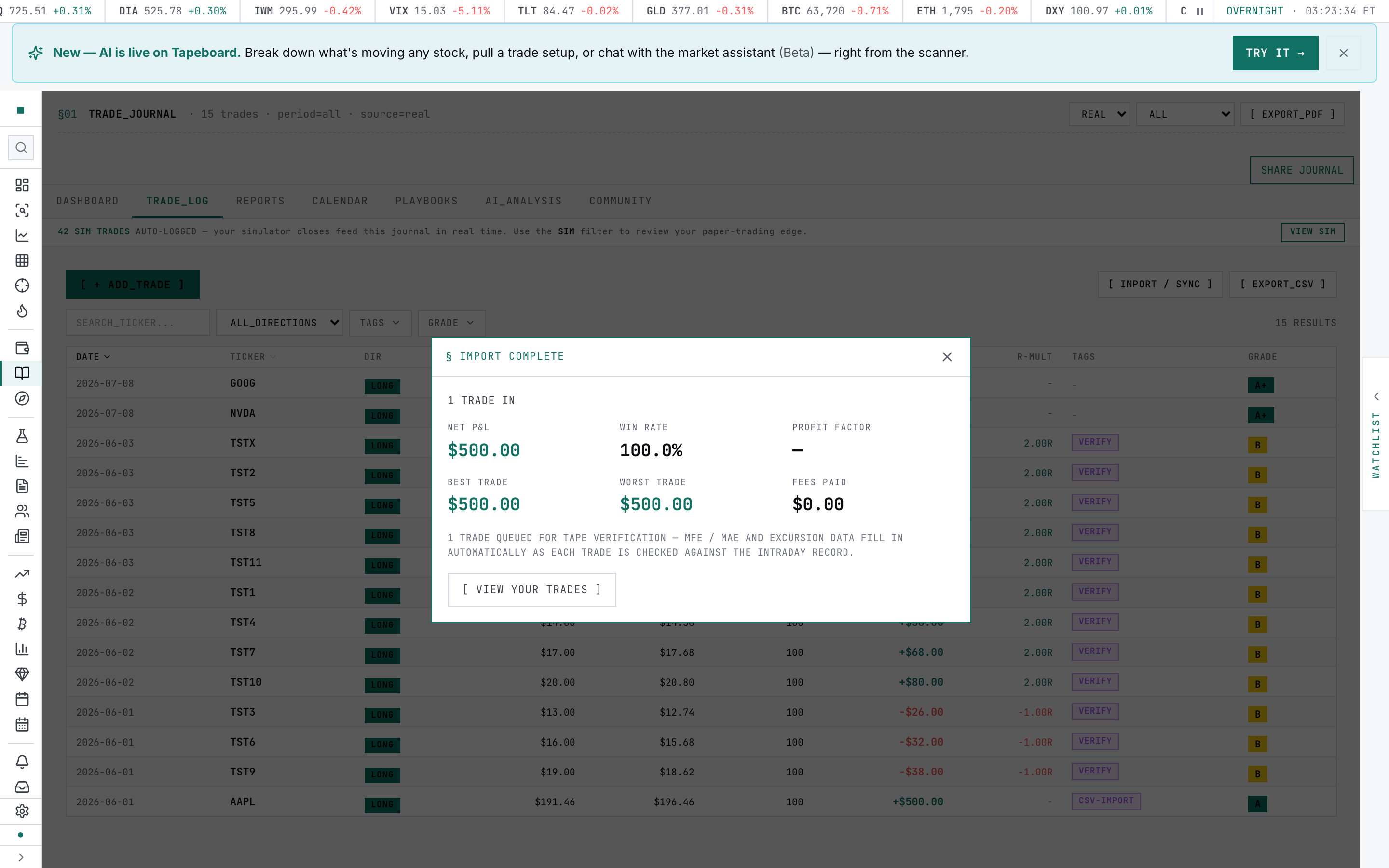This screenshot has width=1389, height=868.
Task: Open the dollar sign icon in sidebar
Action: [22, 599]
